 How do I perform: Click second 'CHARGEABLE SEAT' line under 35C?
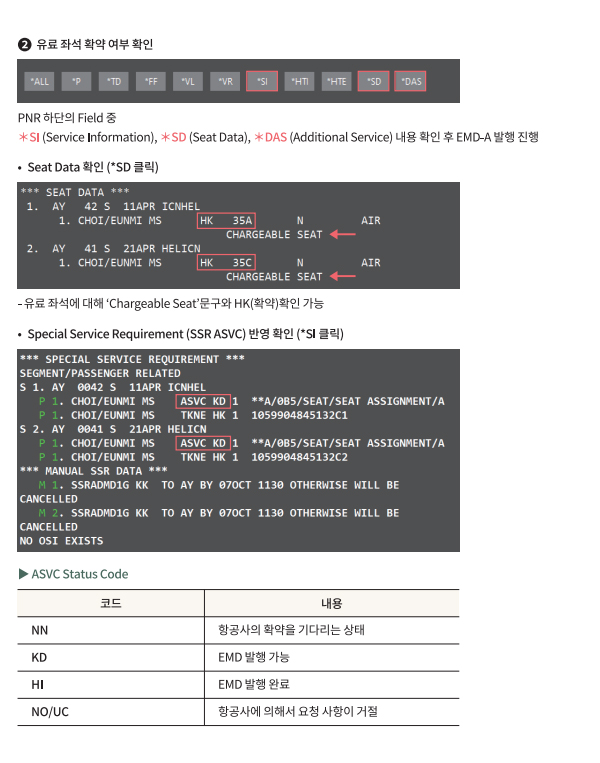274,277
